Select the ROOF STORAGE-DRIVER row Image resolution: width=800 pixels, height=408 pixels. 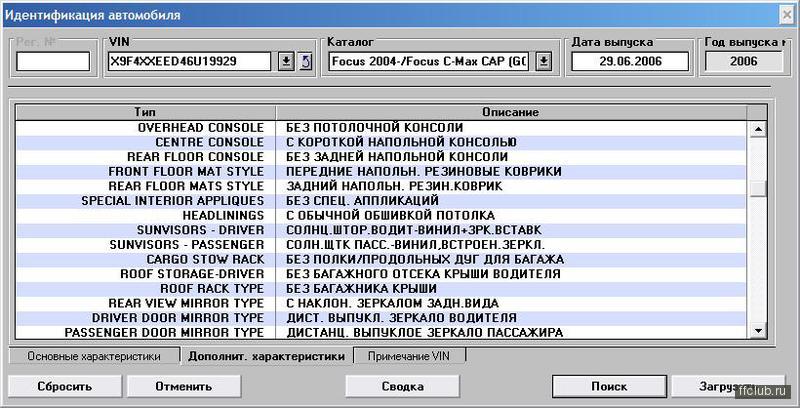382,274
